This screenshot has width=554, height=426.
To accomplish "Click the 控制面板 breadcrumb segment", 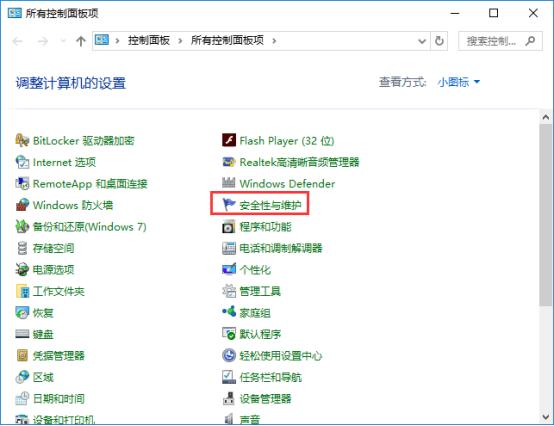I will 149,41.
